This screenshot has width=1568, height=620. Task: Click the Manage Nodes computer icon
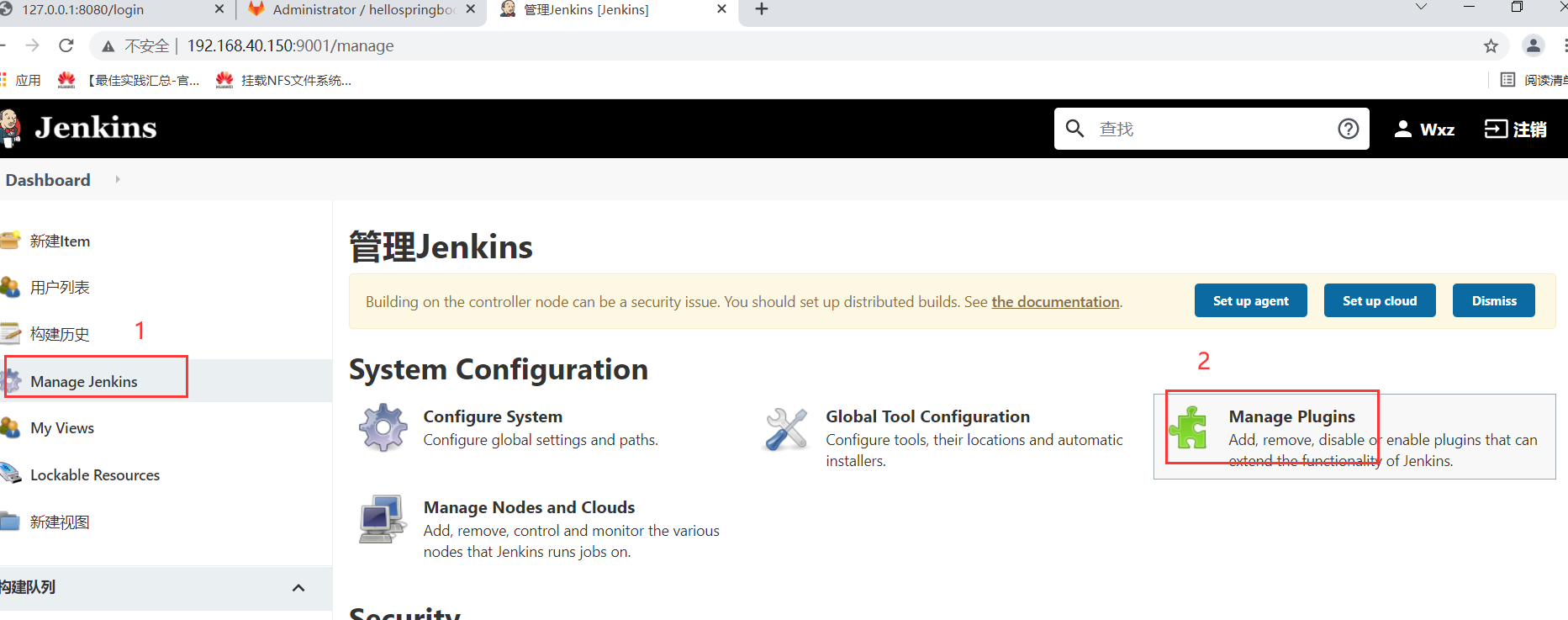click(x=383, y=519)
